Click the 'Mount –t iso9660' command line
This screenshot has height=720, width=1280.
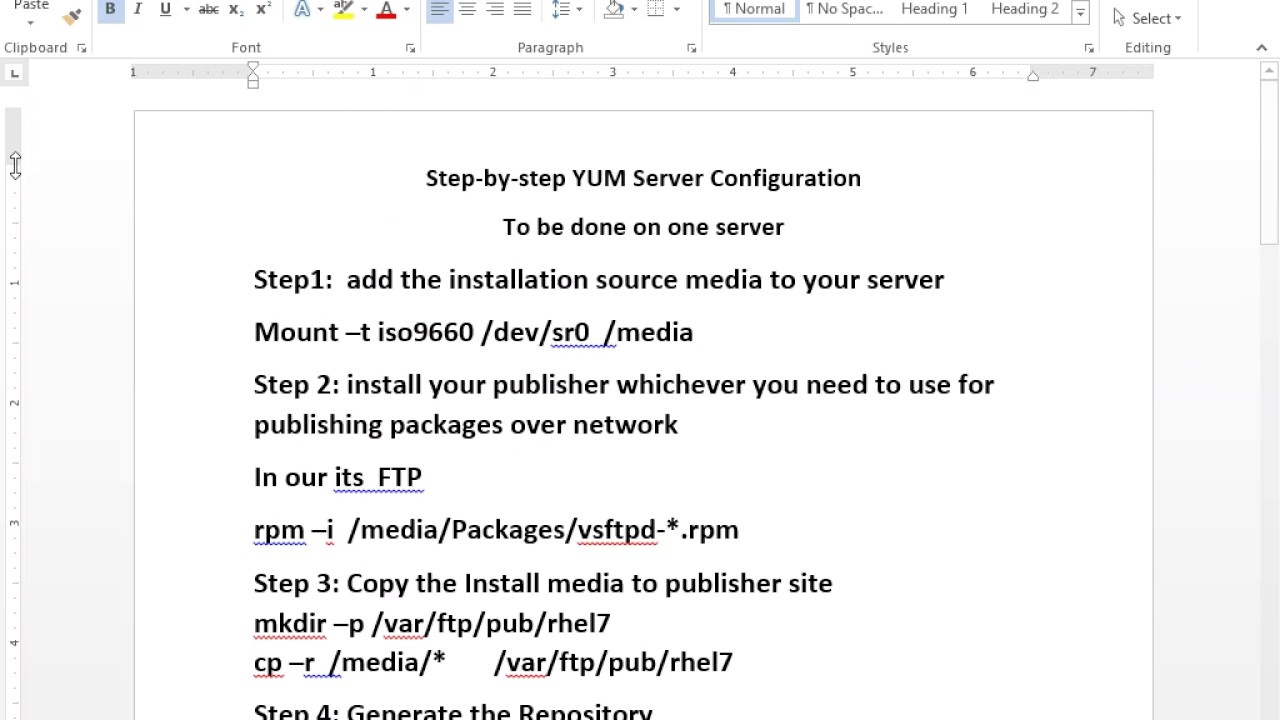pyautogui.click(x=473, y=332)
